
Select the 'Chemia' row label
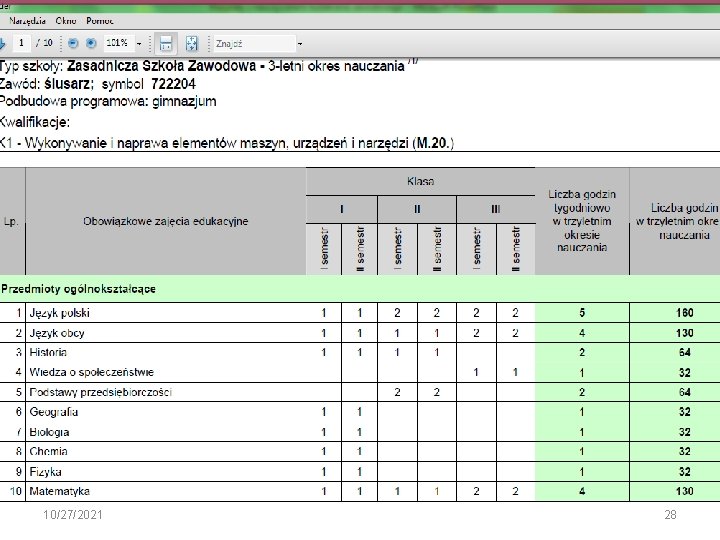(x=48, y=451)
